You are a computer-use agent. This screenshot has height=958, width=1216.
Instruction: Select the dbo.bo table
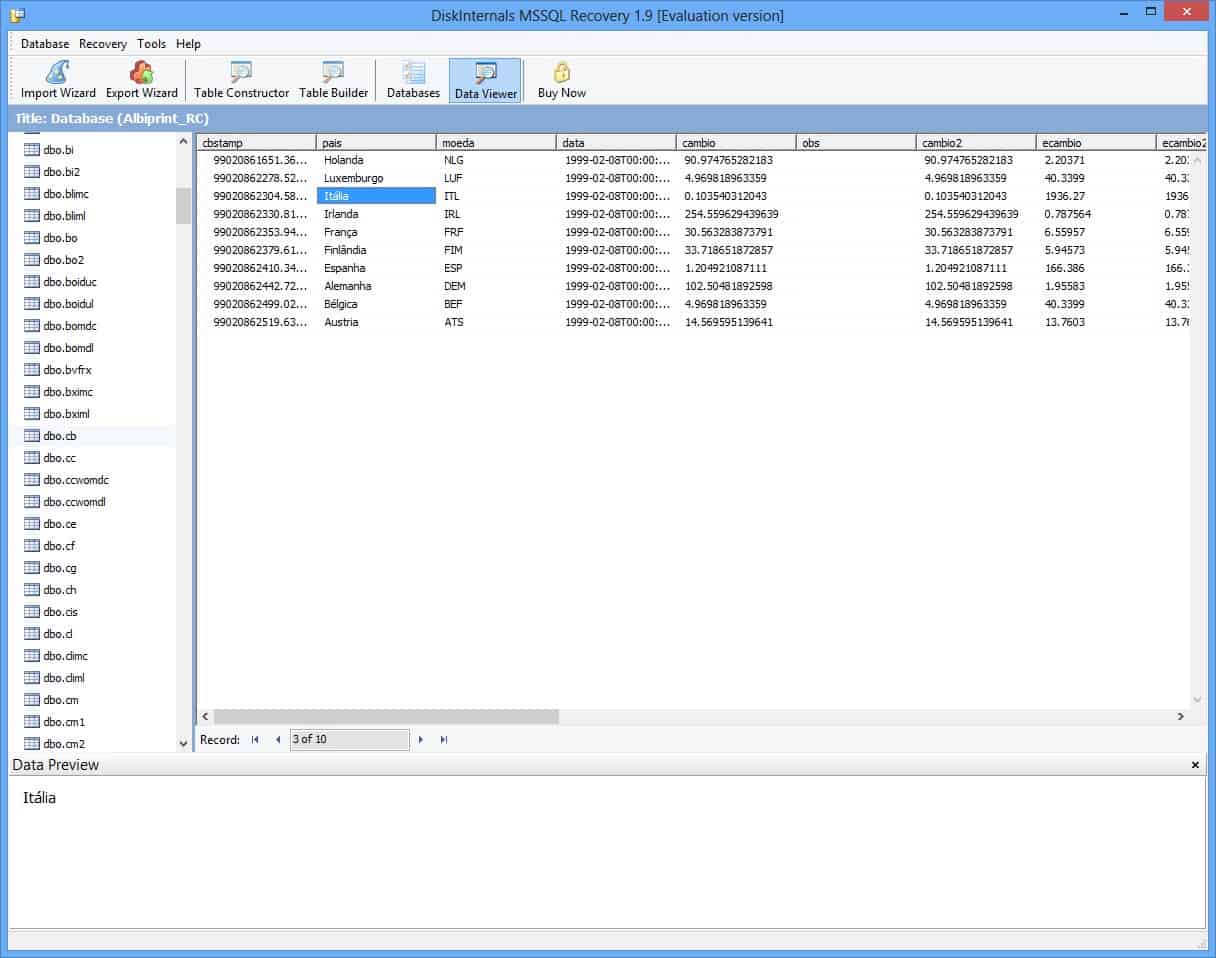coord(60,238)
